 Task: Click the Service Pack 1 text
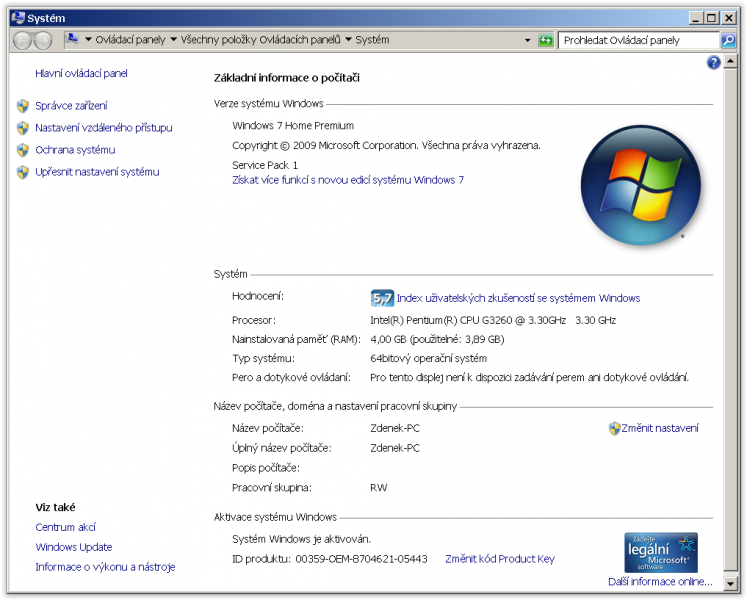click(265, 165)
